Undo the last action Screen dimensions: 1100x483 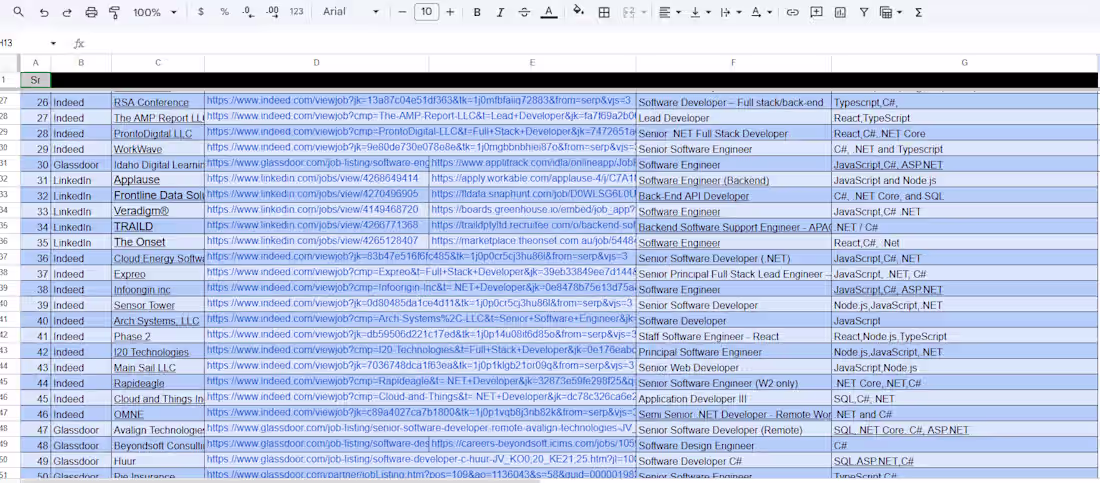44,12
